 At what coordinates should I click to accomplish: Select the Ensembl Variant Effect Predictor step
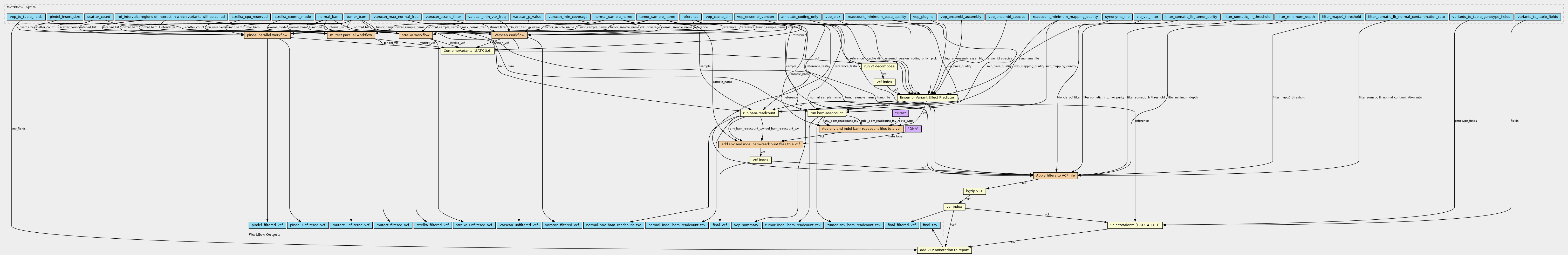(927, 98)
